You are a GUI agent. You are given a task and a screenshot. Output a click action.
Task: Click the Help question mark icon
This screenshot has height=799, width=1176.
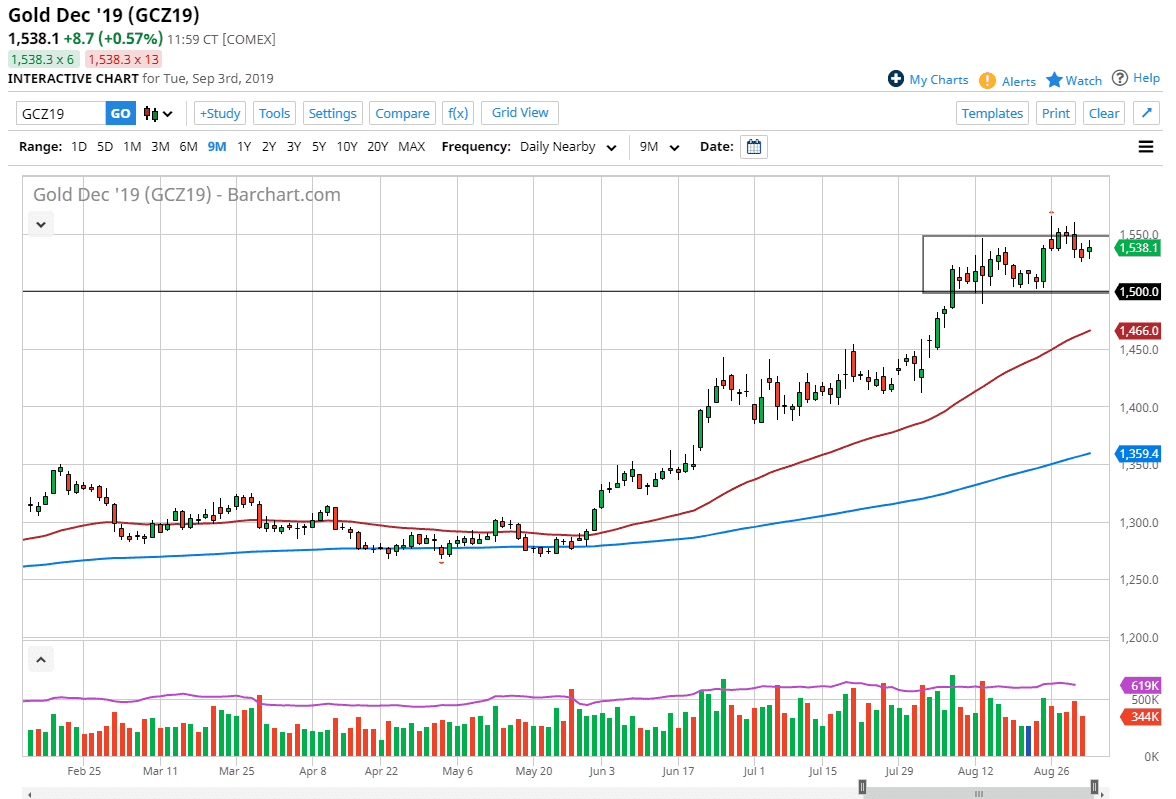click(x=1120, y=78)
